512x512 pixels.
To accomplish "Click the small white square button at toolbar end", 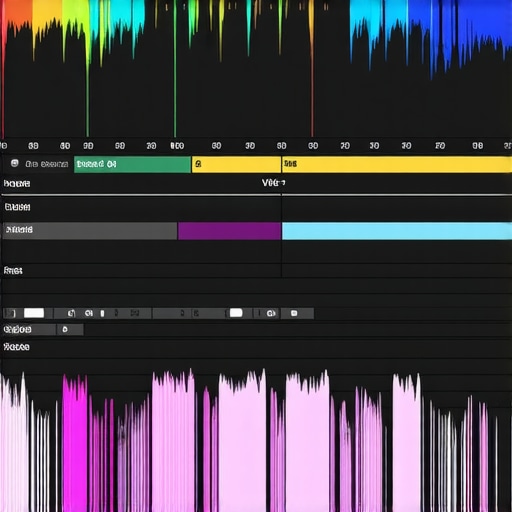I will pos(294,313).
